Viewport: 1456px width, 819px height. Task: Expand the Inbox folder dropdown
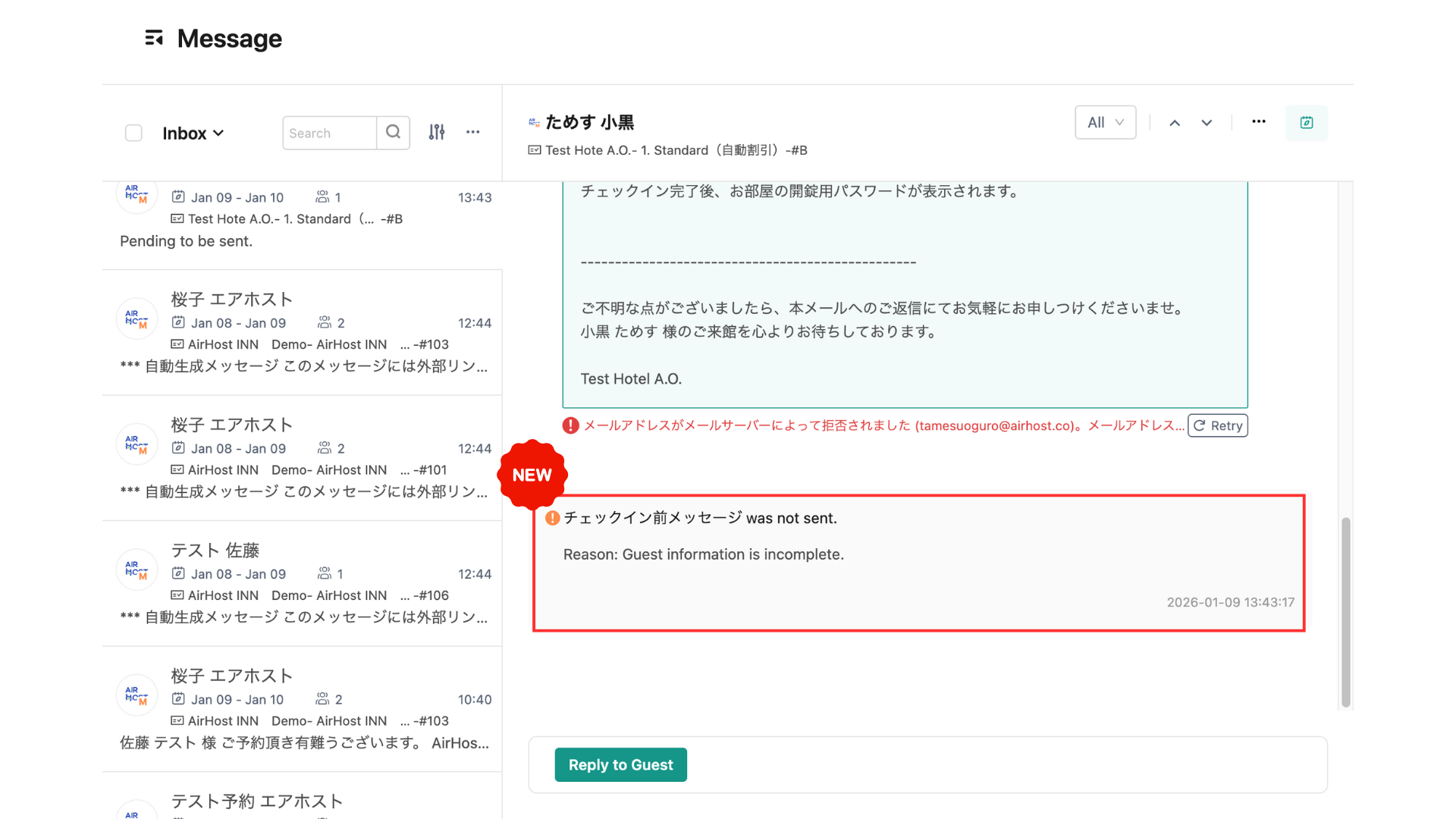tap(193, 133)
